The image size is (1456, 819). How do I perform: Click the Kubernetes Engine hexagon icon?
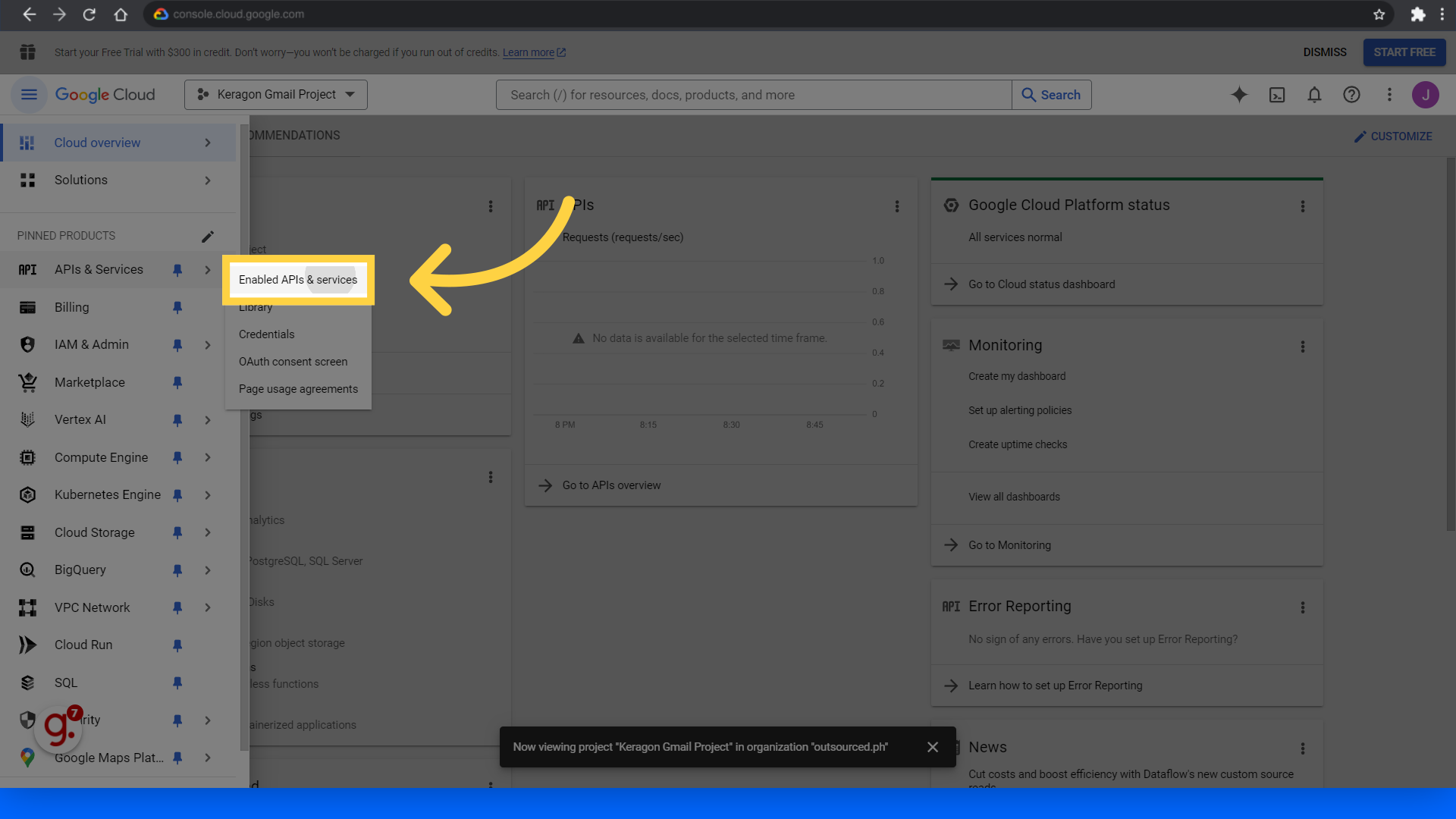(x=28, y=495)
